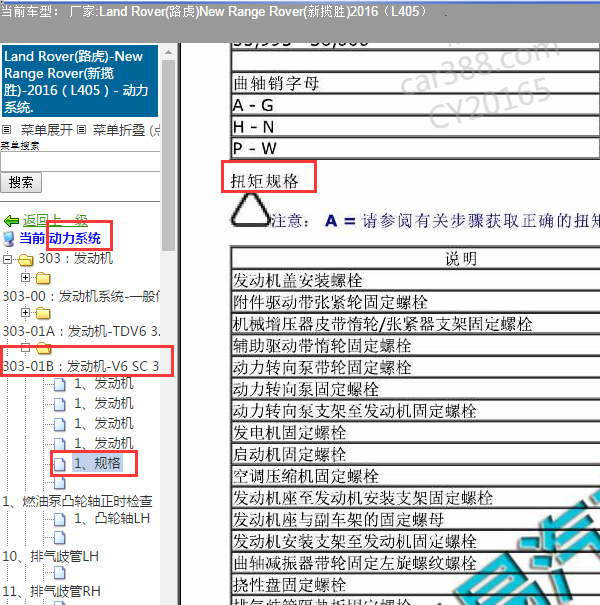Click the 返回上一级 back link
Viewport: 600px width, 605px height.
pyautogui.click(x=55, y=221)
